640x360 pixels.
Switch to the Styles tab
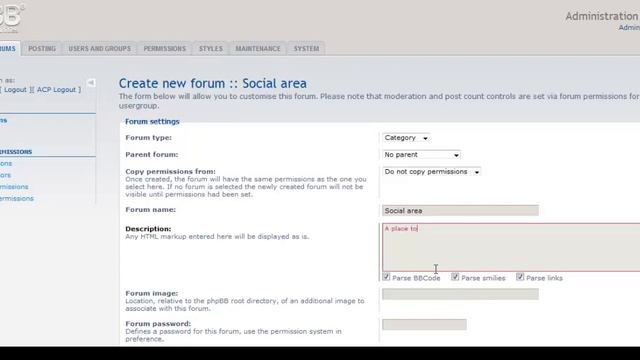211,49
